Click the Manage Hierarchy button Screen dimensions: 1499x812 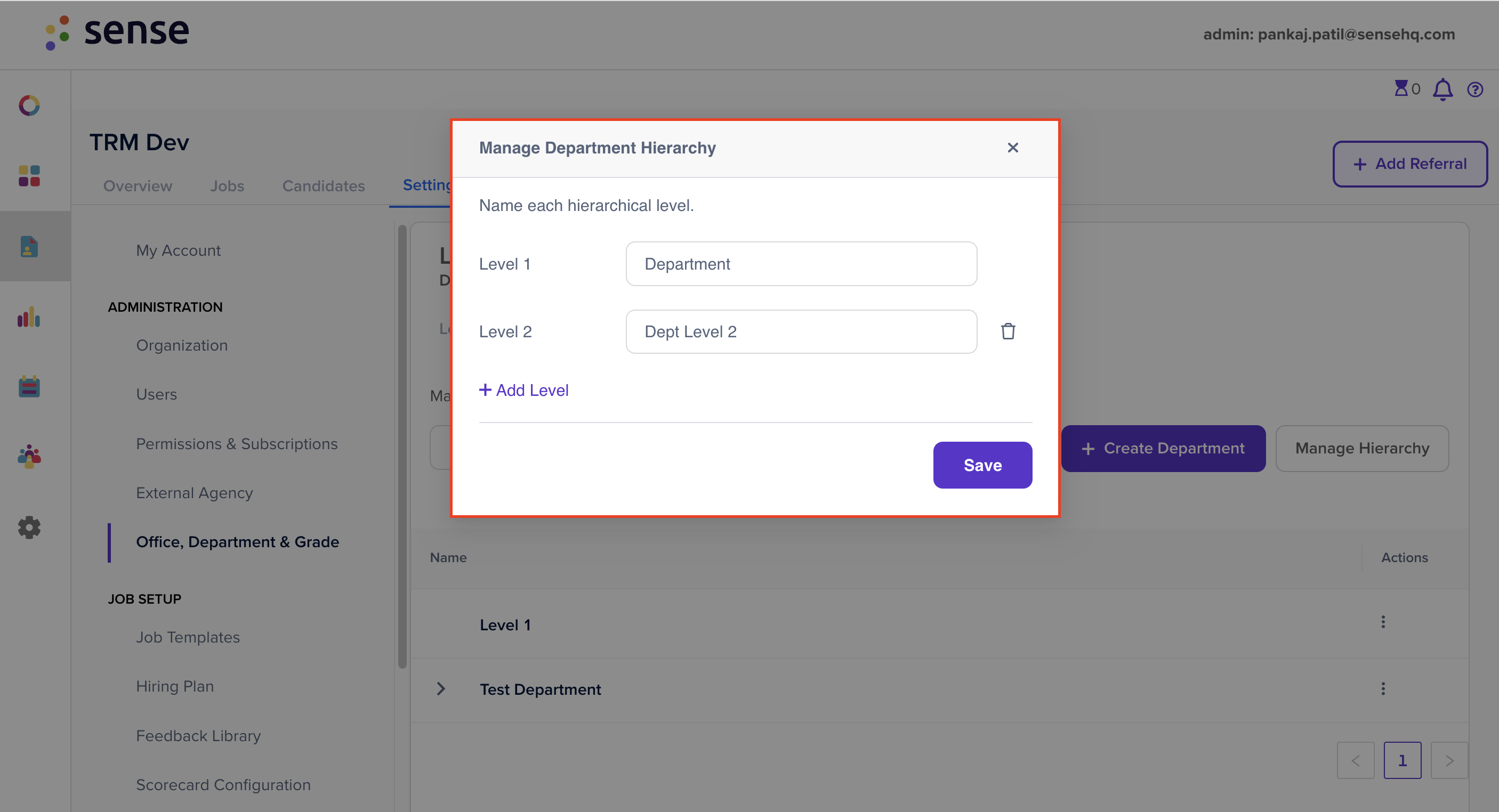tap(1361, 449)
